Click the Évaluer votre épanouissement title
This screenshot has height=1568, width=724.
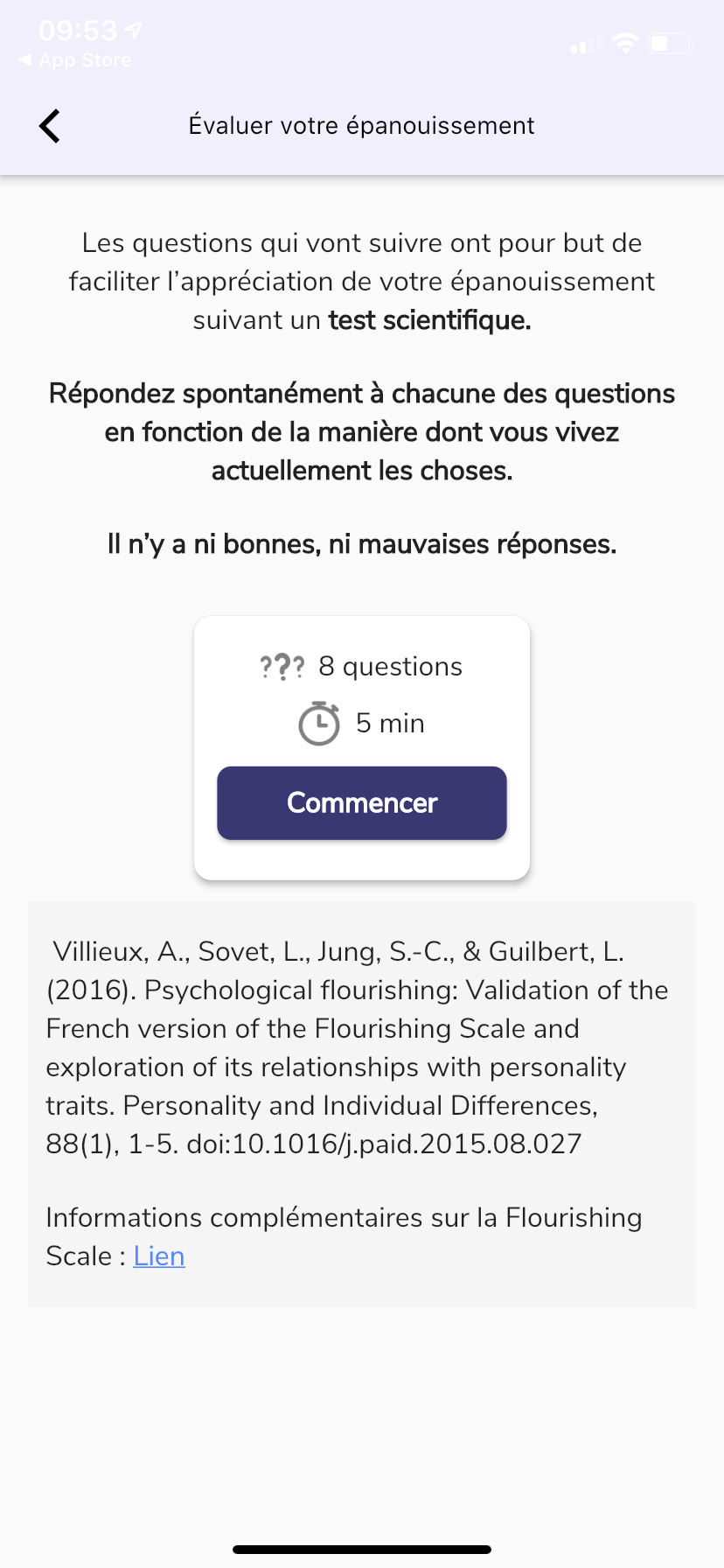[361, 126]
